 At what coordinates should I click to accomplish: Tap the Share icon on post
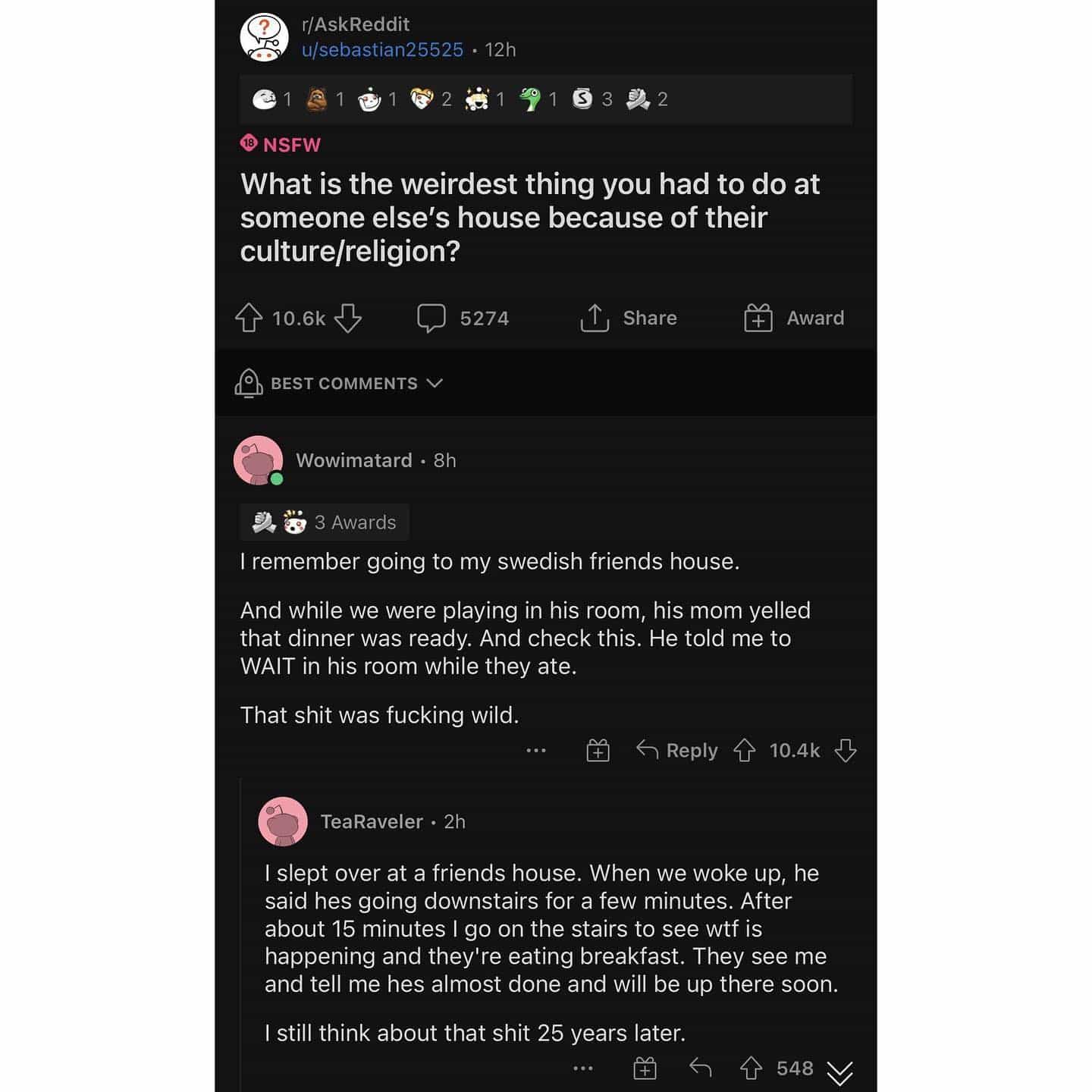pos(595,318)
